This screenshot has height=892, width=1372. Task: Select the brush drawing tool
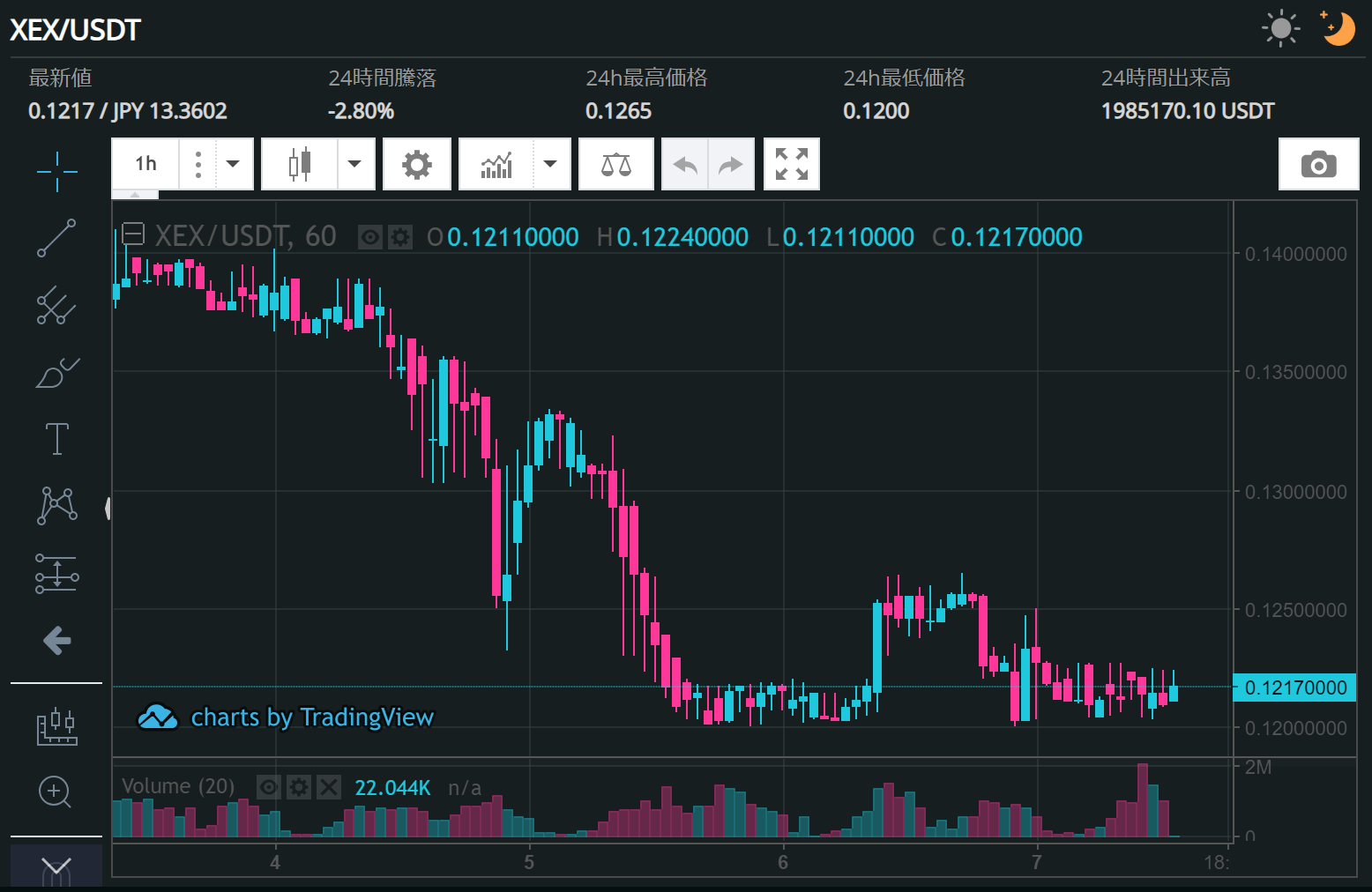point(56,372)
